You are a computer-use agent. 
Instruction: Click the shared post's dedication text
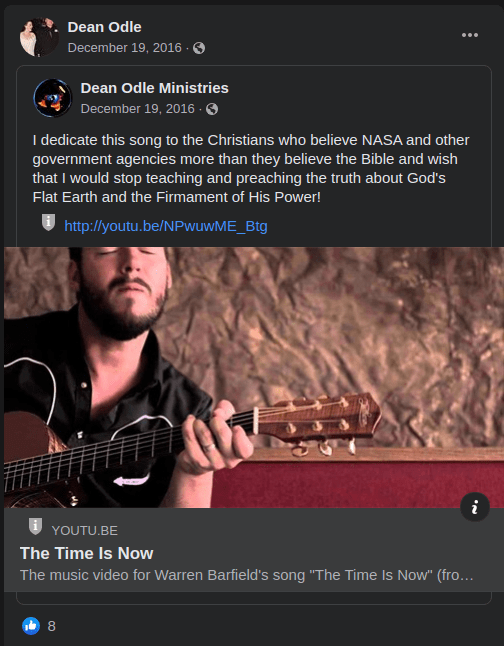point(251,169)
